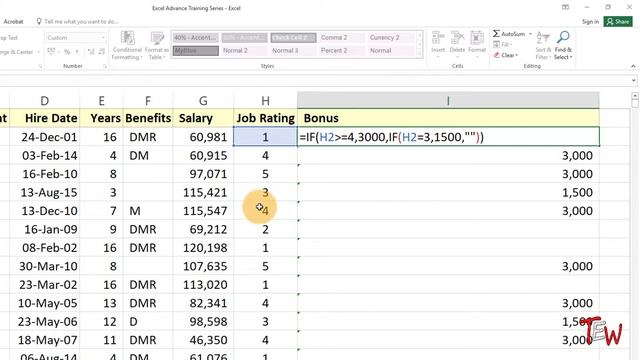Select hire date 24-Dec-01 cell
This screenshot has height=360, width=640.
[x=44, y=137]
